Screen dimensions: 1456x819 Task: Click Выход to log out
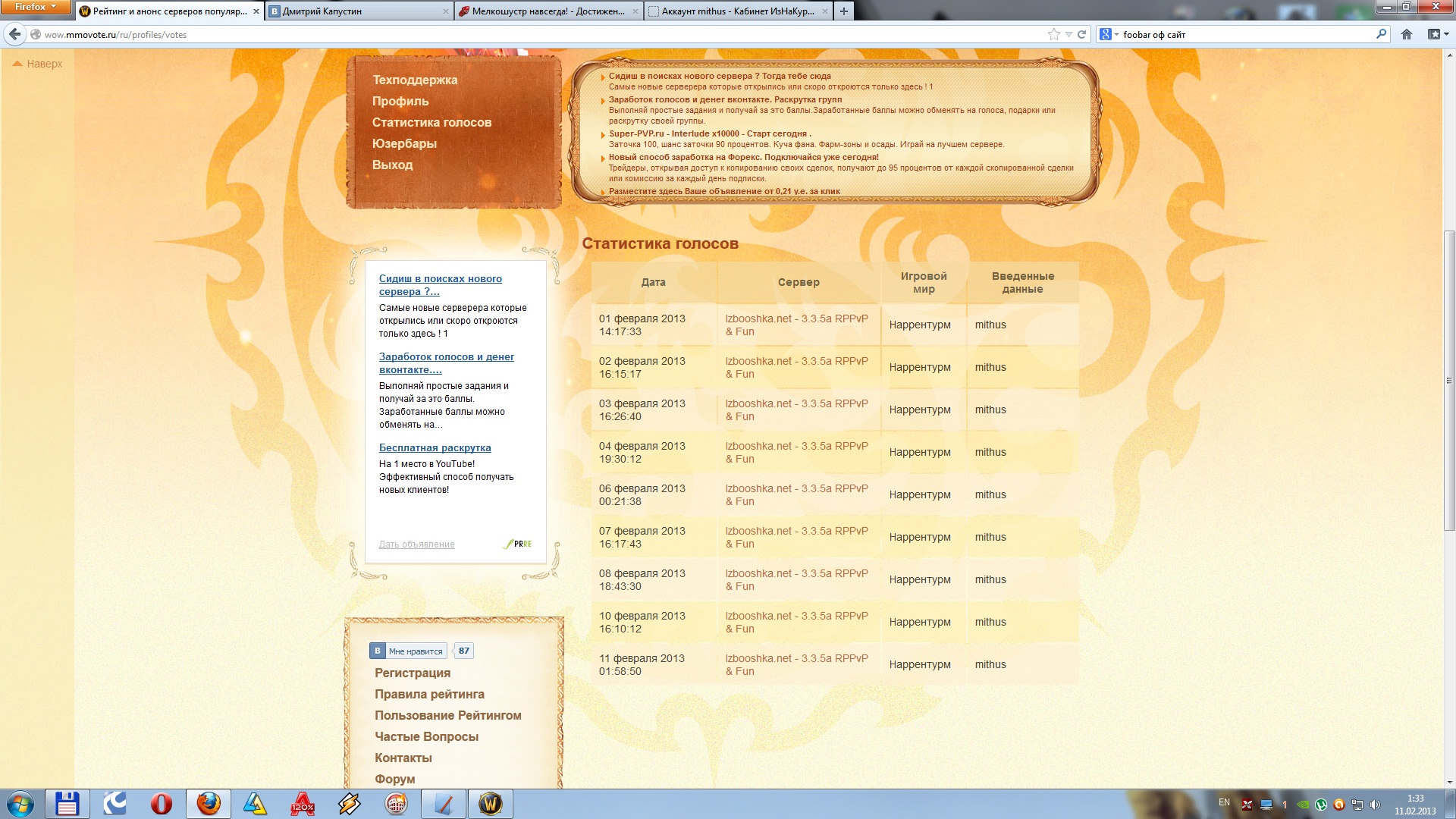[392, 165]
